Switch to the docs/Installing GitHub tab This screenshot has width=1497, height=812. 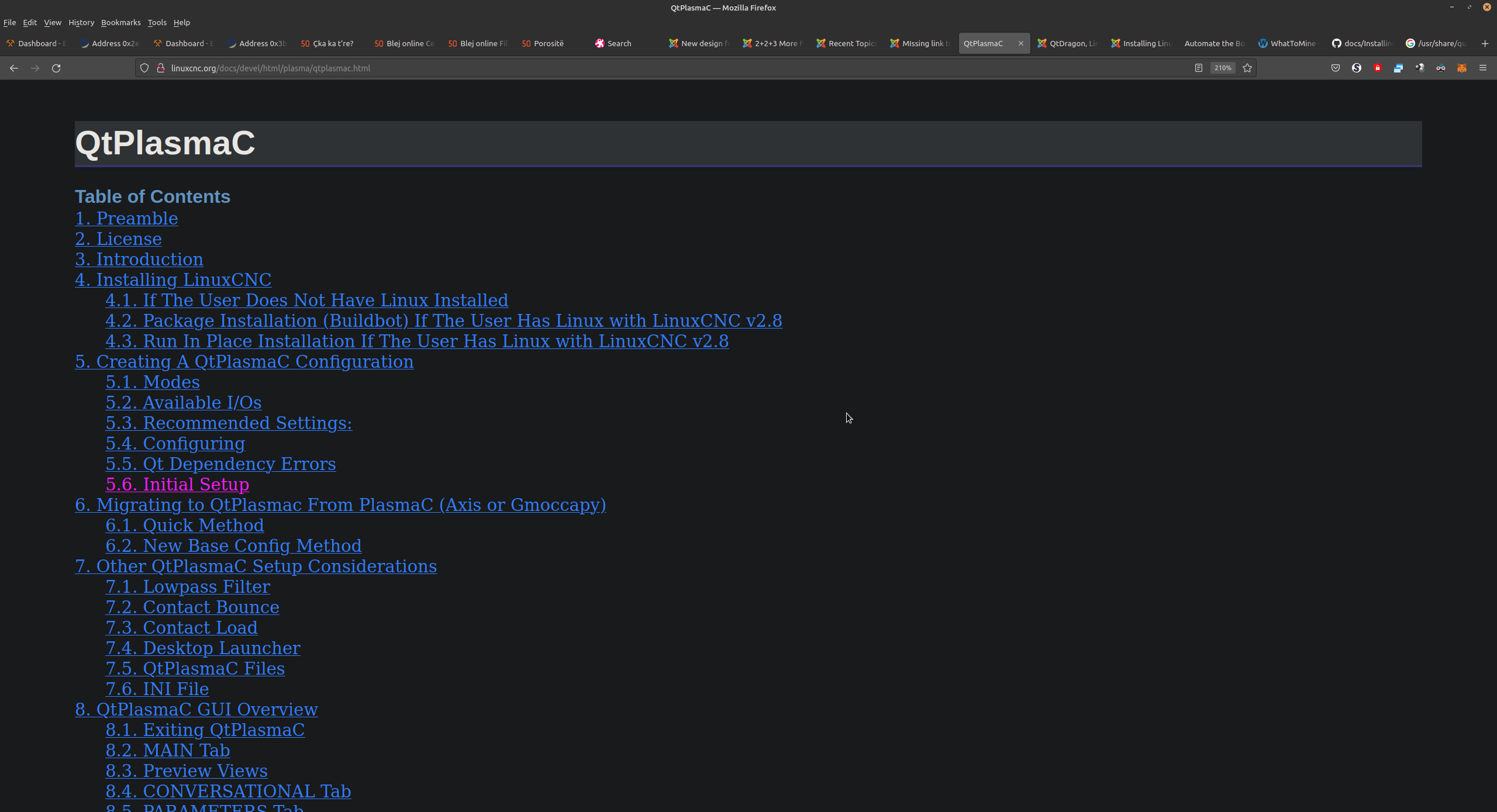pyautogui.click(x=1363, y=43)
